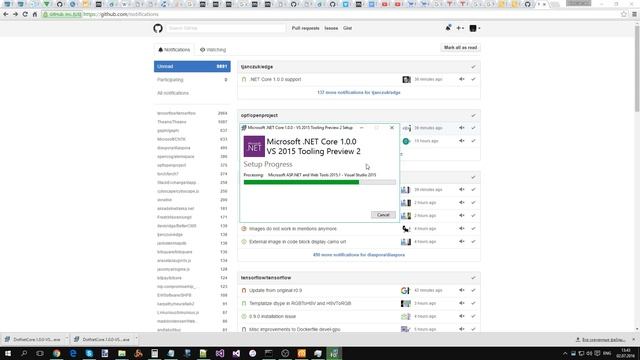Mute the '0.9.0 installation issue' thread
This screenshot has height=360, width=640.
[462, 316]
